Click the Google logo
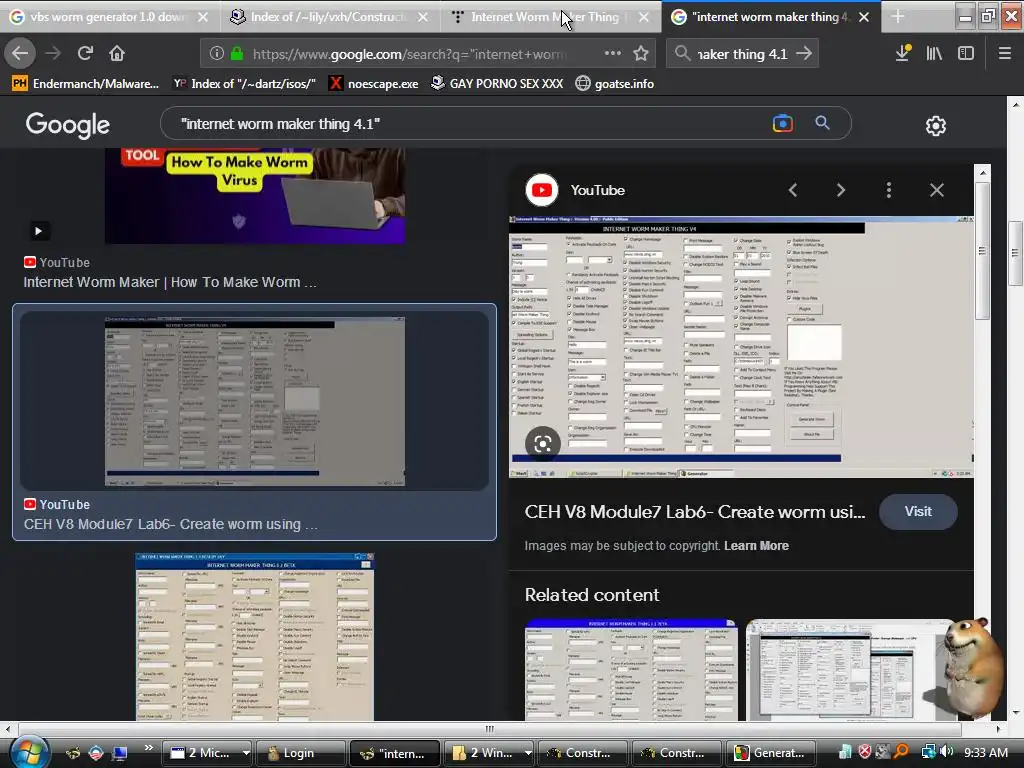 coord(68,125)
